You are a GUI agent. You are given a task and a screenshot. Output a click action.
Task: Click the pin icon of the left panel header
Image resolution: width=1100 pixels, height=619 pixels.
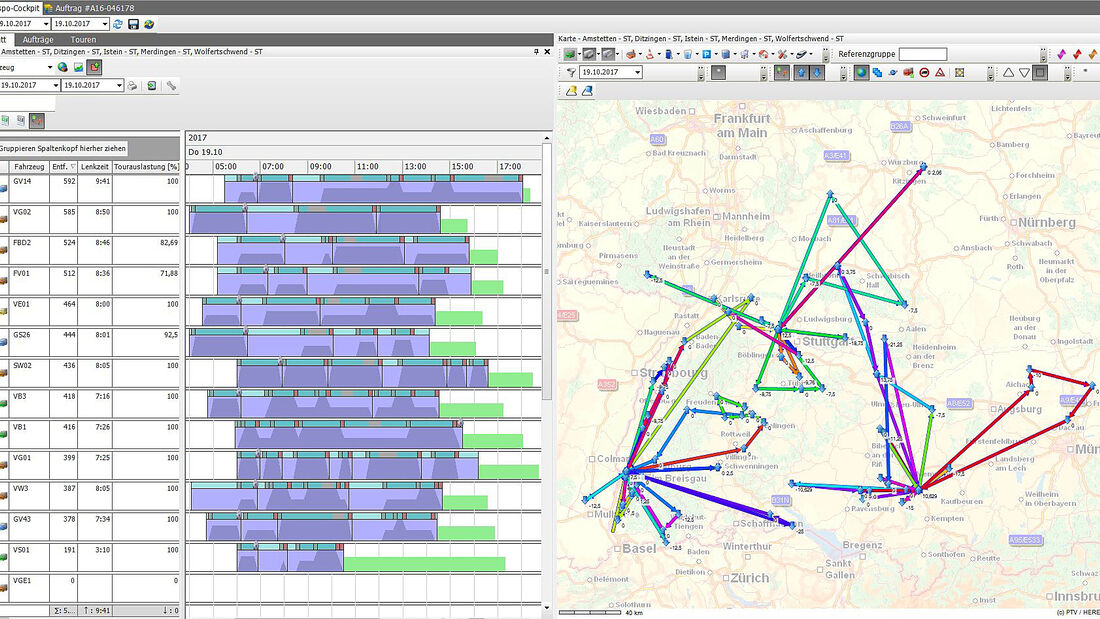537,51
